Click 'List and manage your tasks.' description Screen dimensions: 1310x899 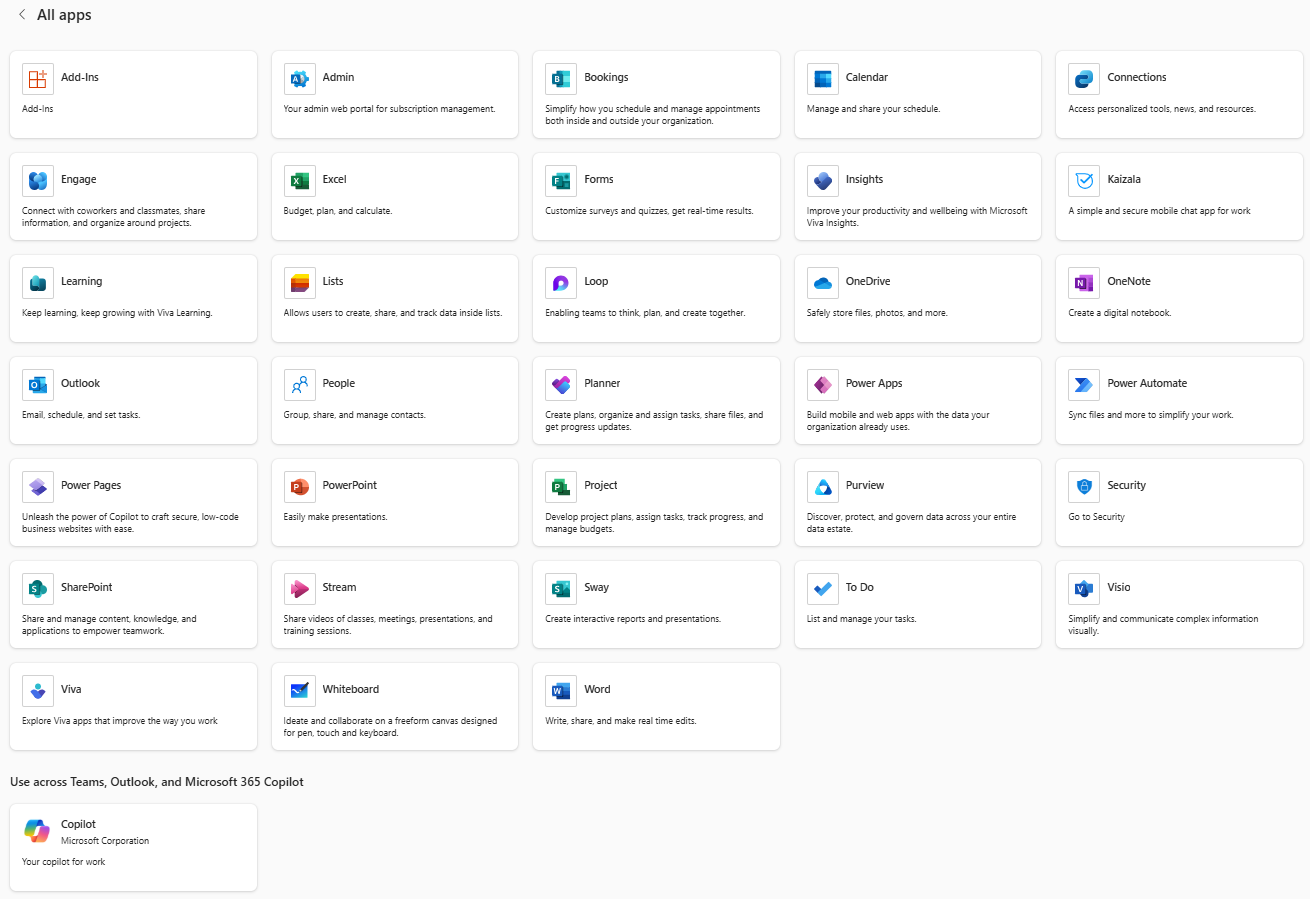(862, 619)
